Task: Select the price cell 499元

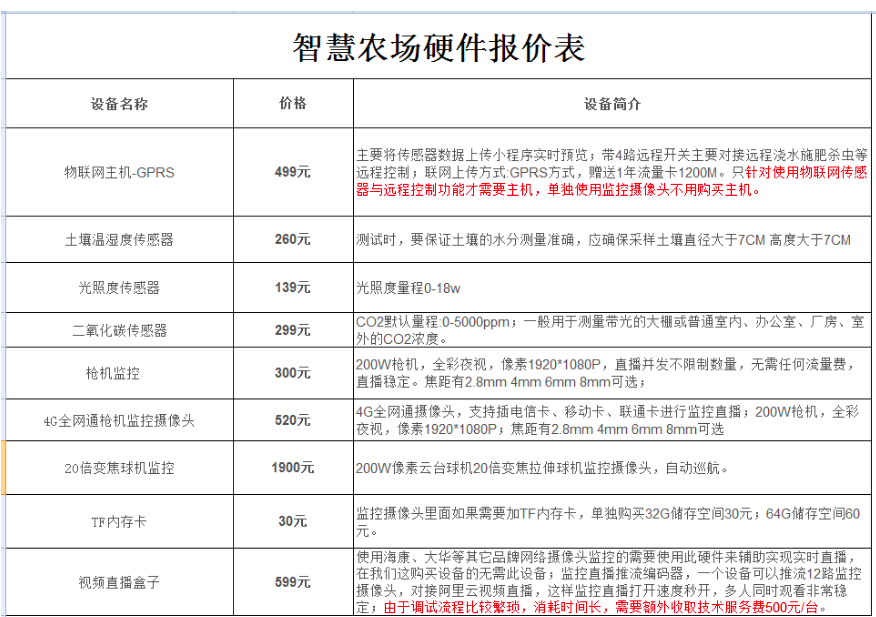Action: tap(293, 172)
